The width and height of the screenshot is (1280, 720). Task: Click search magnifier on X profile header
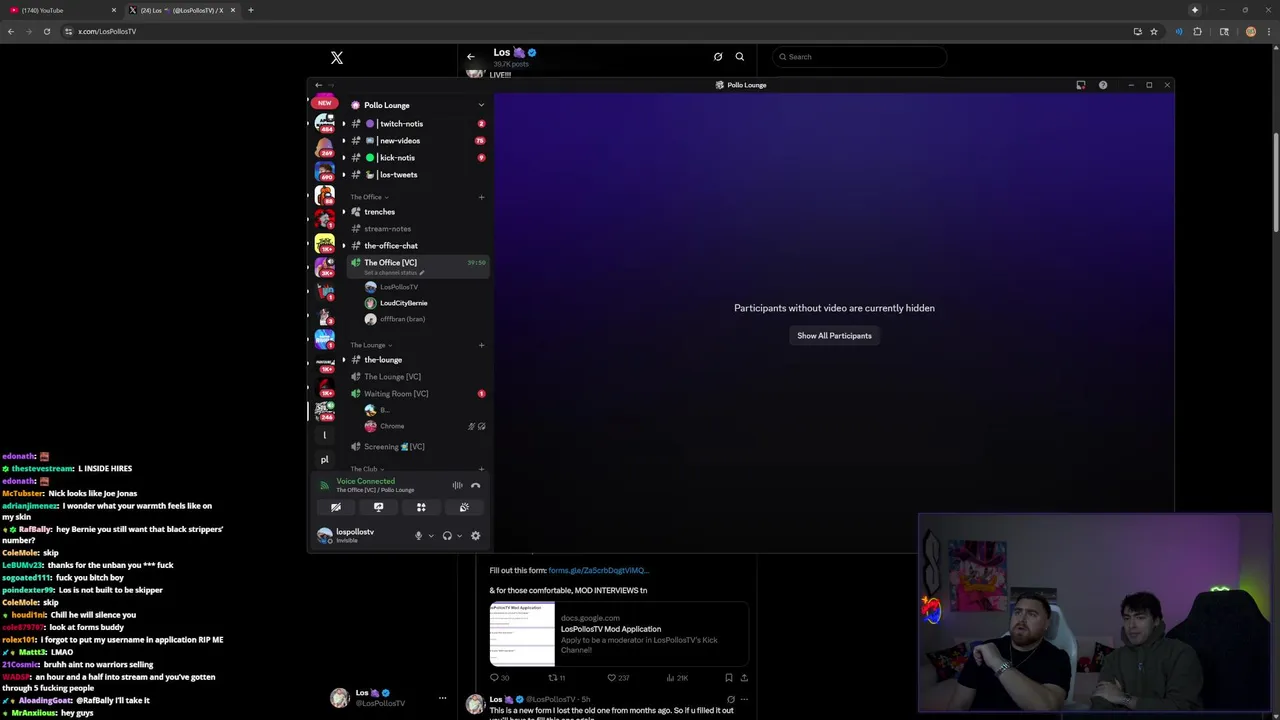tap(740, 57)
